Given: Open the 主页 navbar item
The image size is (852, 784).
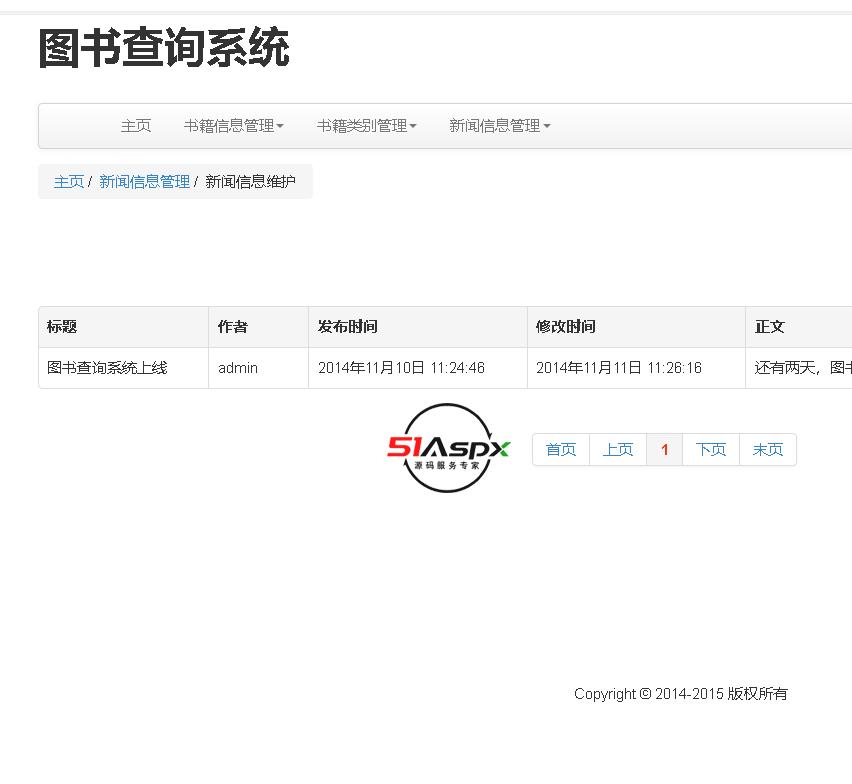Looking at the screenshot, I should 136,126.
